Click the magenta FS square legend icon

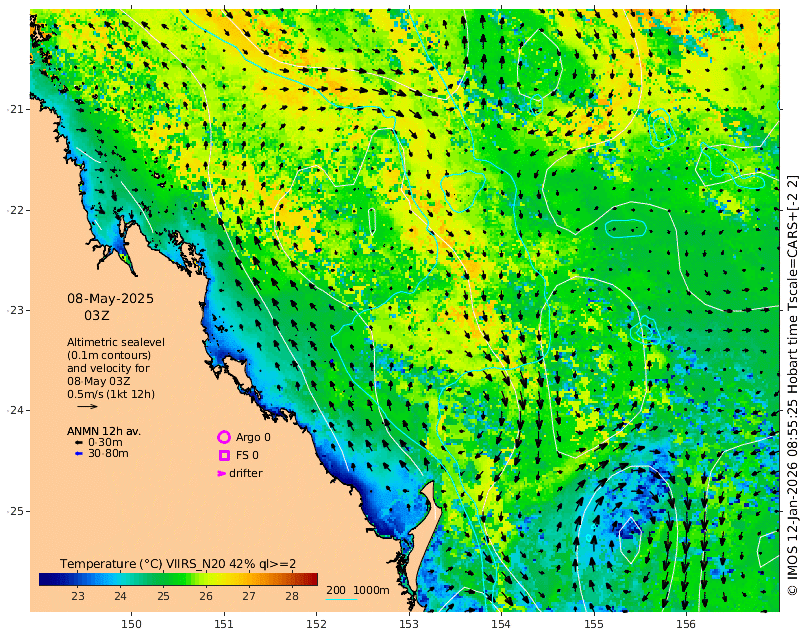[224, 455]
